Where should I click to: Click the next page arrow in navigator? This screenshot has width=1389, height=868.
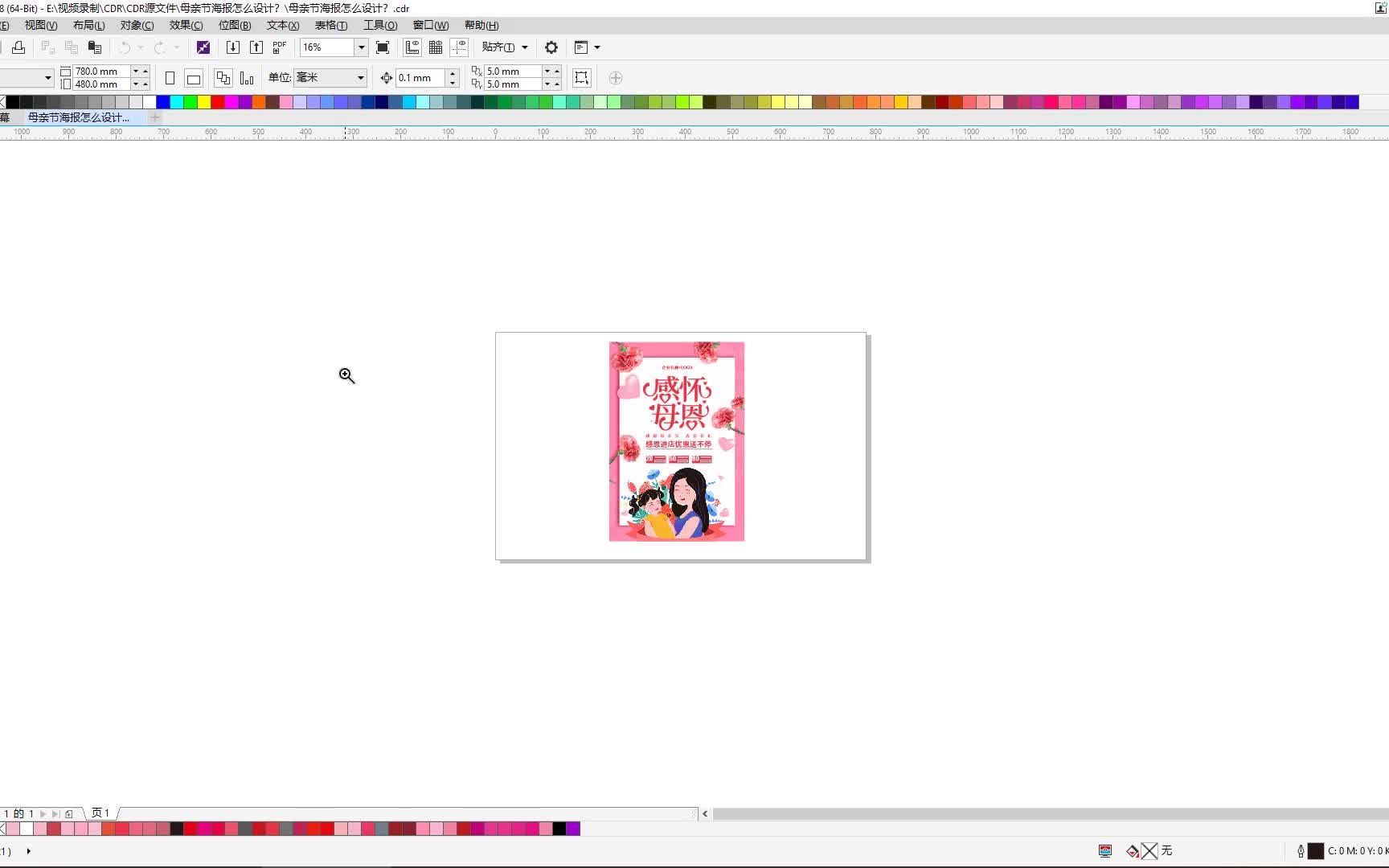point(43,813)
